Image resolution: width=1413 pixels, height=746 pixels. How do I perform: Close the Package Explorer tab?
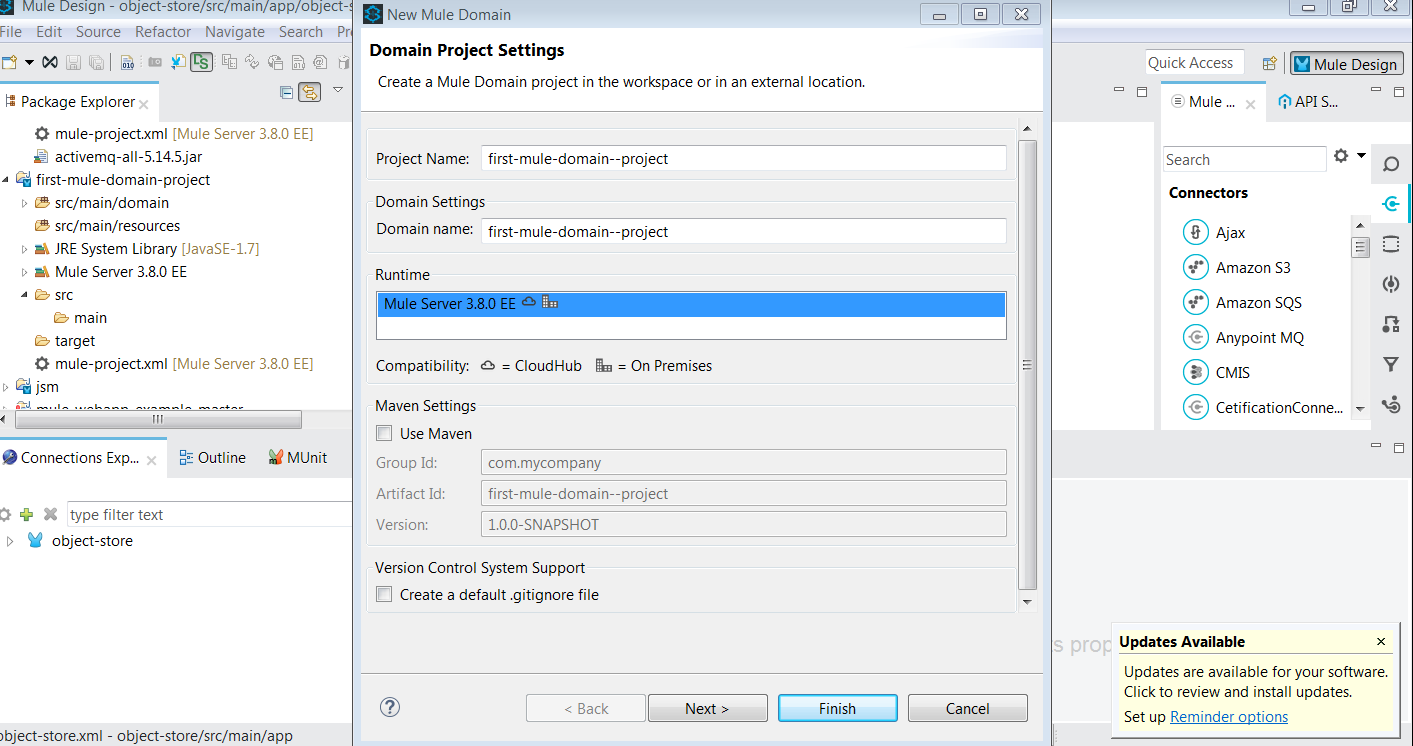click(x=144, y=103)
